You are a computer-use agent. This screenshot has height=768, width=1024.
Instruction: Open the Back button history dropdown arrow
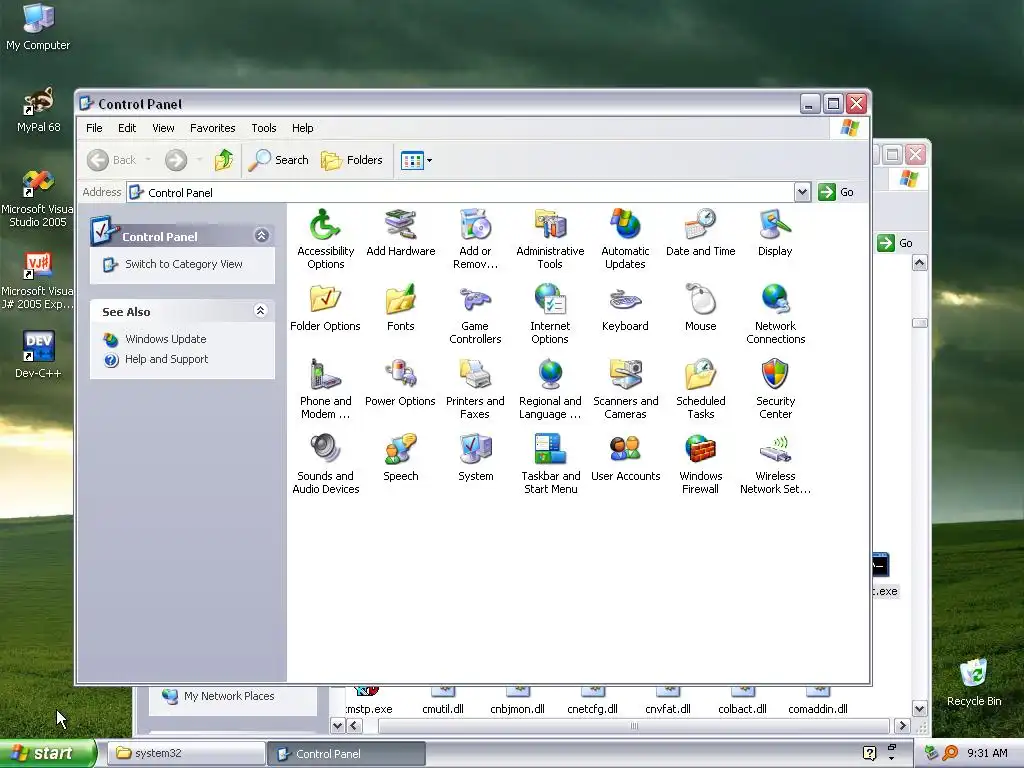(x=148, y=160)
